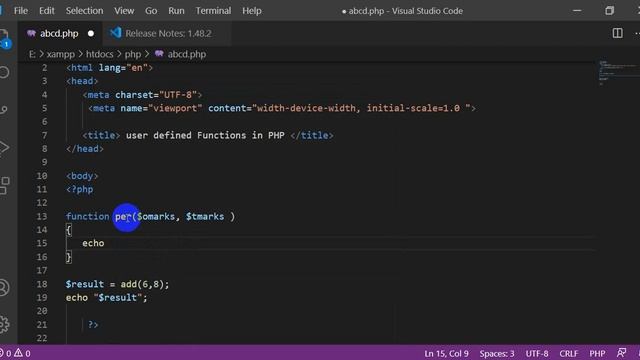The width and height of the screenshot is (640, 360).
Task: Open the Selection menu
Action: 84,11
